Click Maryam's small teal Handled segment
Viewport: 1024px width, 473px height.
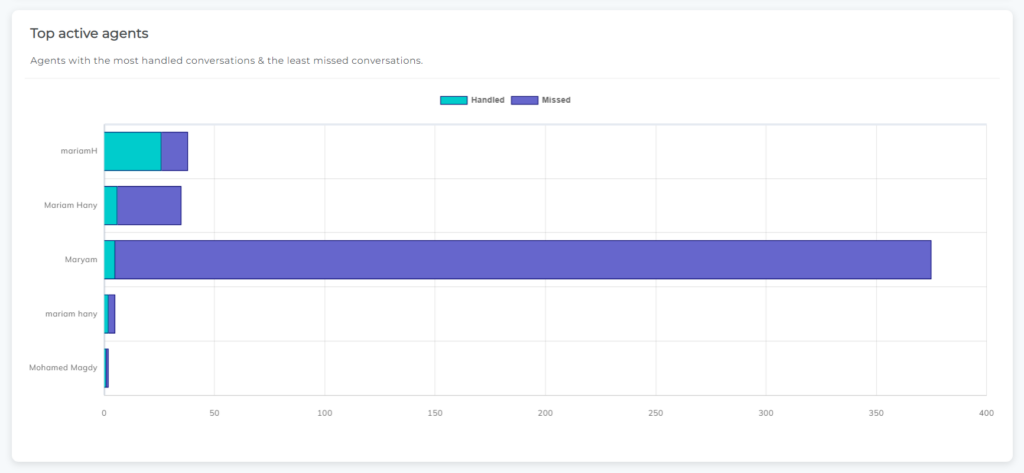click(x=110, y=260)
